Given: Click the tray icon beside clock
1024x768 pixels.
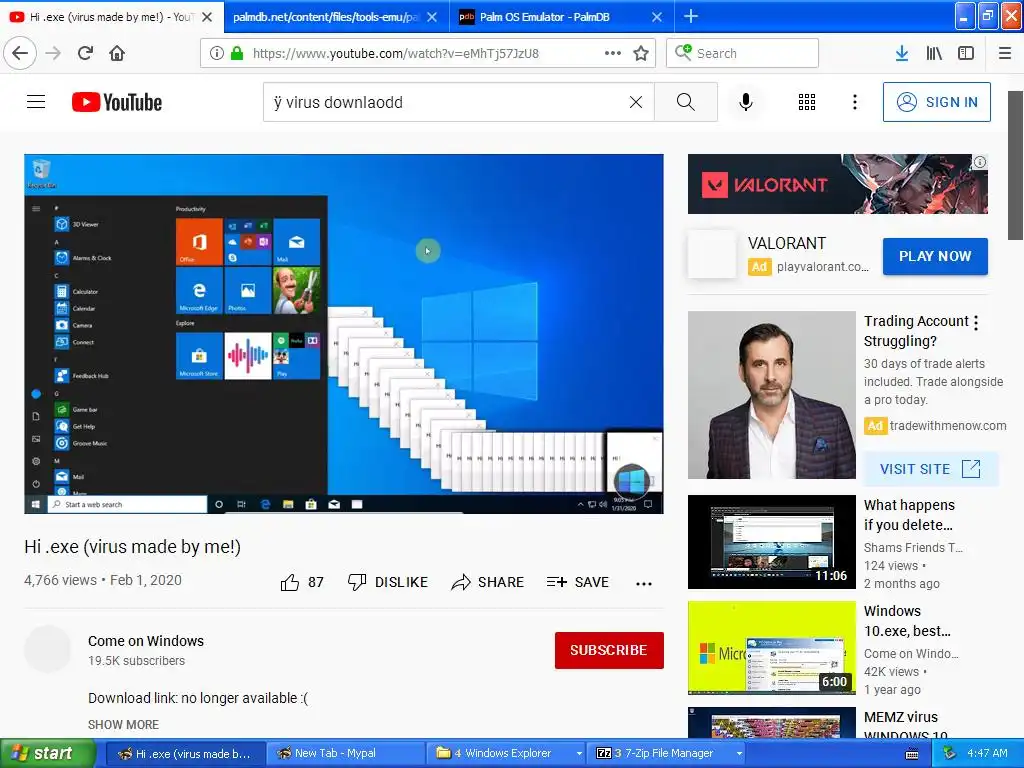Looking at the screenshot, I should (949, 753).
